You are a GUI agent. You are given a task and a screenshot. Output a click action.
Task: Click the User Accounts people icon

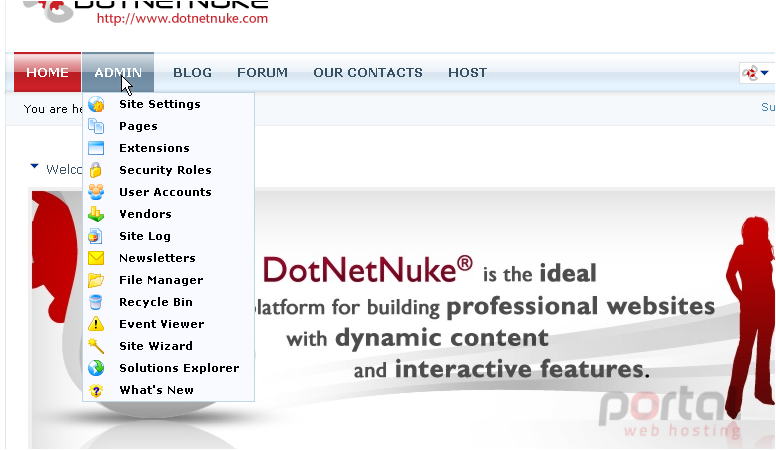96,192
